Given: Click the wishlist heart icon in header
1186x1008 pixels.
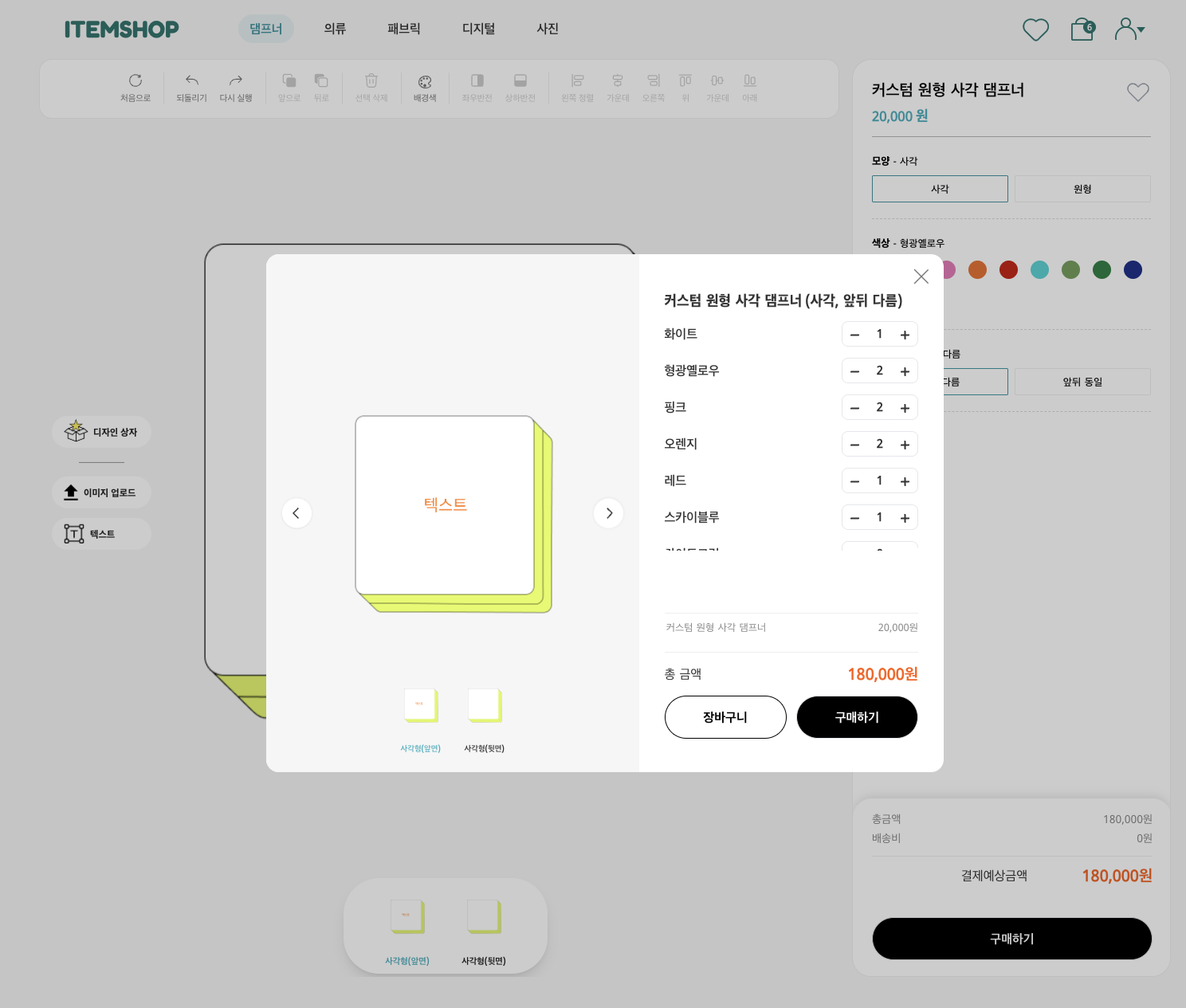Looking at the screenshot, I should click(x=1035, y=29).
